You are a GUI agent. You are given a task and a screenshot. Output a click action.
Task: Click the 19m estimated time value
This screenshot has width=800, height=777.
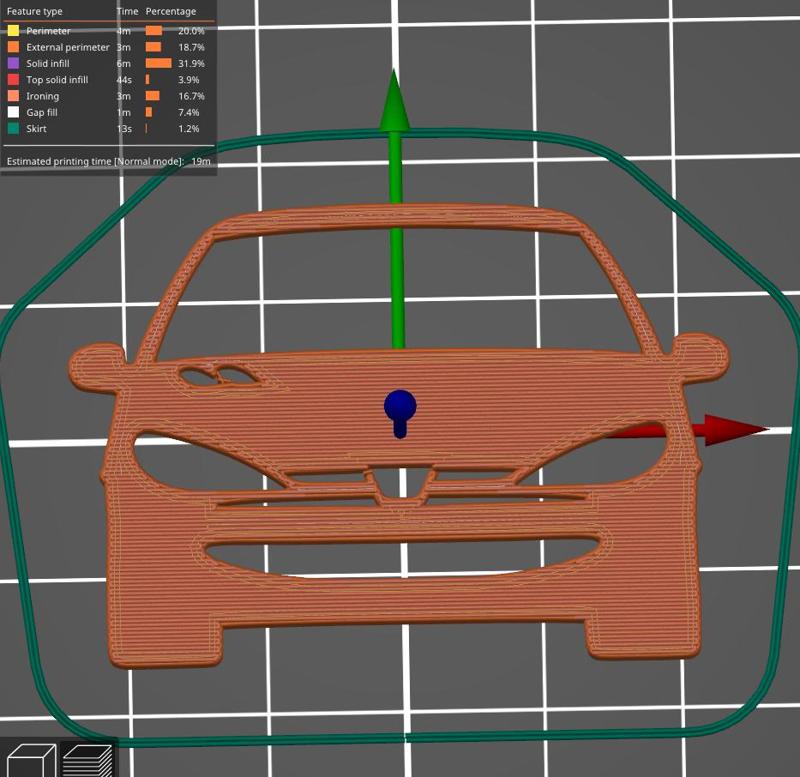[201, 161]
